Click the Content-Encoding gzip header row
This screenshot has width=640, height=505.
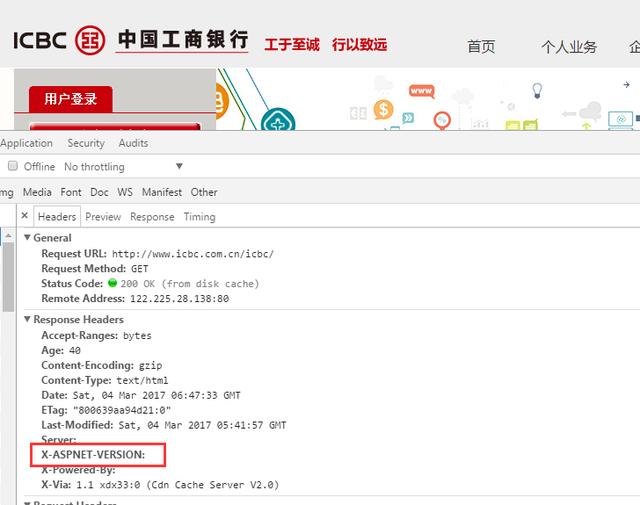tap(102, 365)
